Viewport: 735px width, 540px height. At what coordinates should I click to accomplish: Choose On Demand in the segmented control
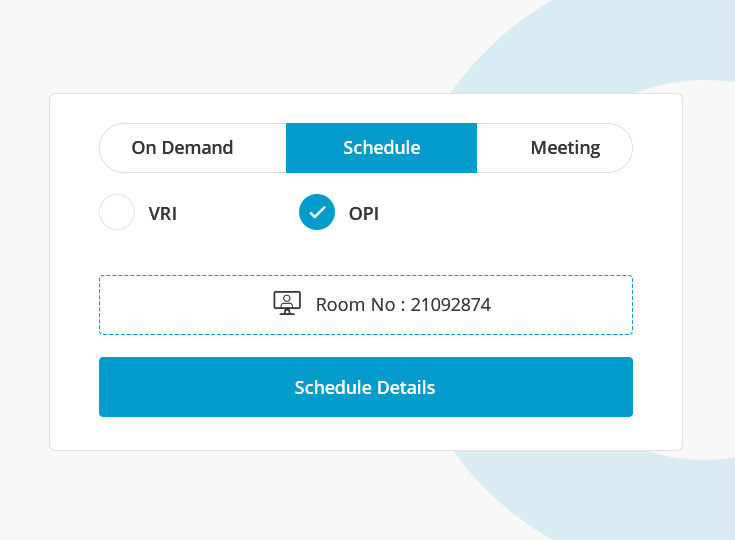click(x=182, y=148)
